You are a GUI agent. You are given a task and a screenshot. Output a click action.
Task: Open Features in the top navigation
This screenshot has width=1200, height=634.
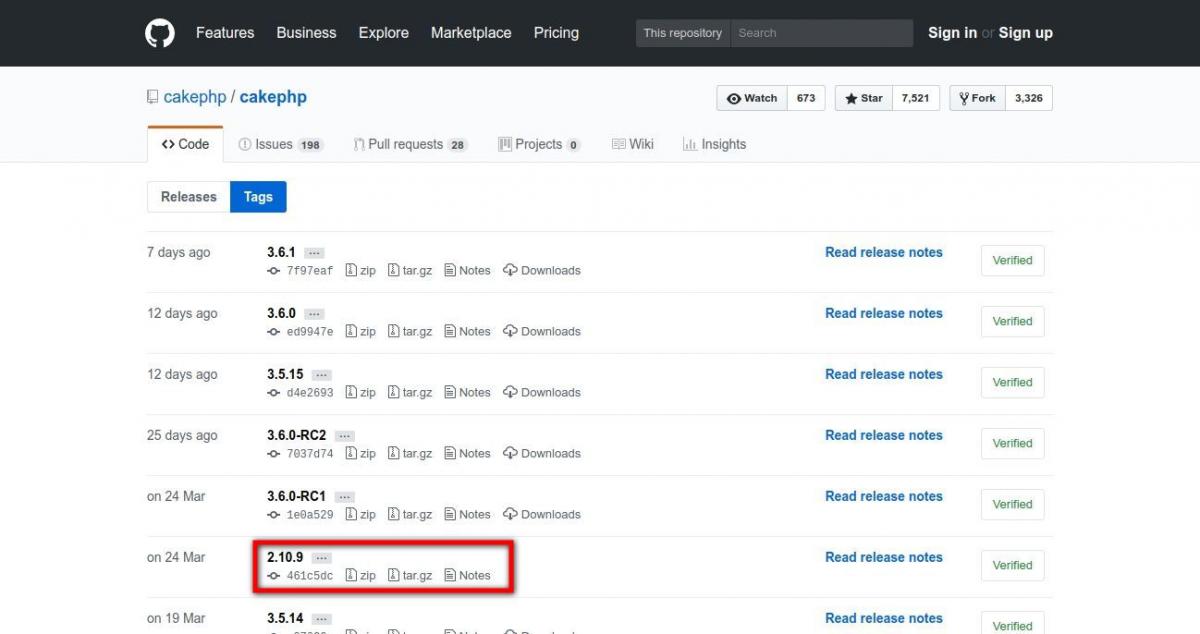pos(225,33)
